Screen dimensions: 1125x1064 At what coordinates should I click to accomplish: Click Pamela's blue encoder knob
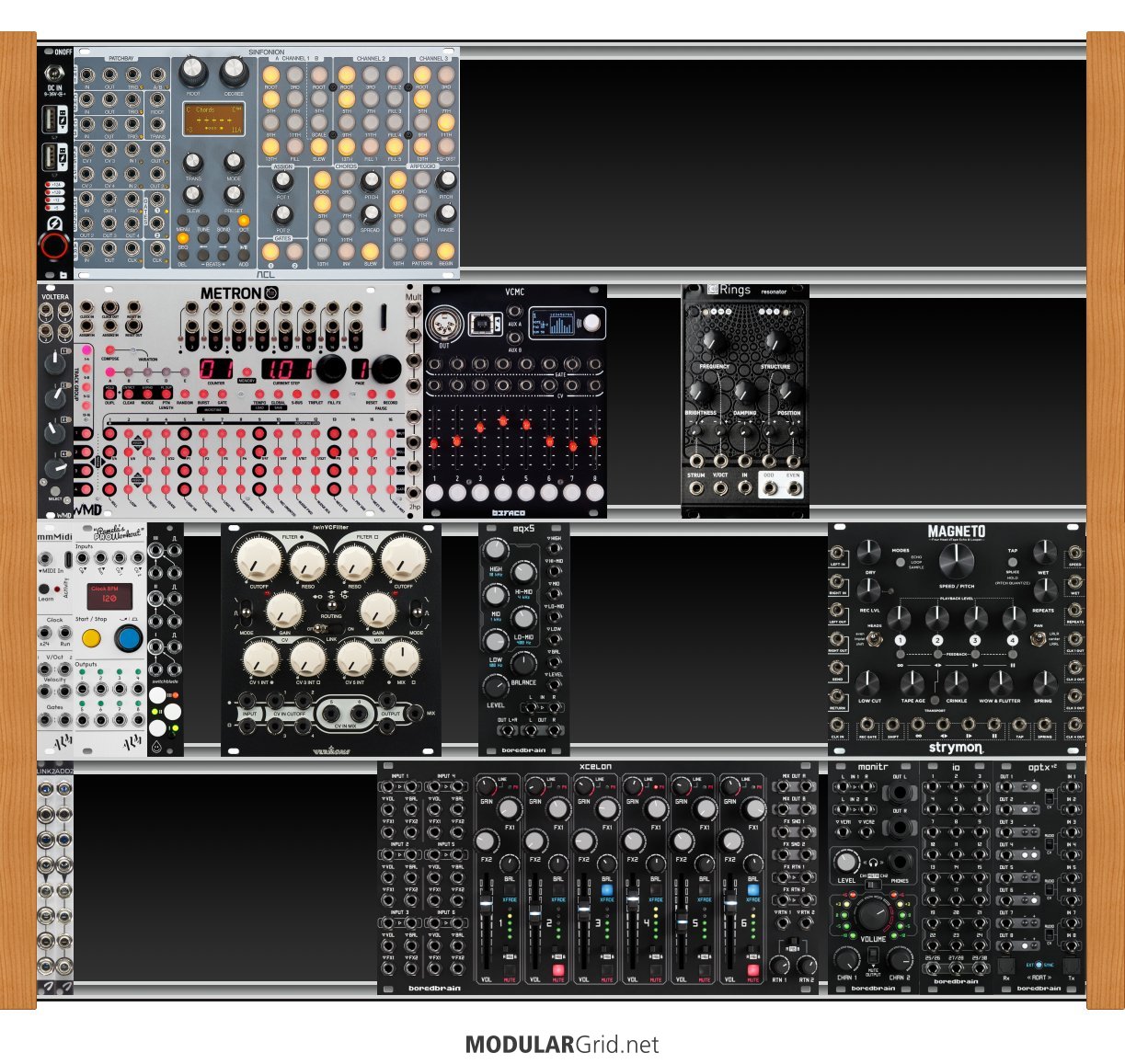pos(130,639)
